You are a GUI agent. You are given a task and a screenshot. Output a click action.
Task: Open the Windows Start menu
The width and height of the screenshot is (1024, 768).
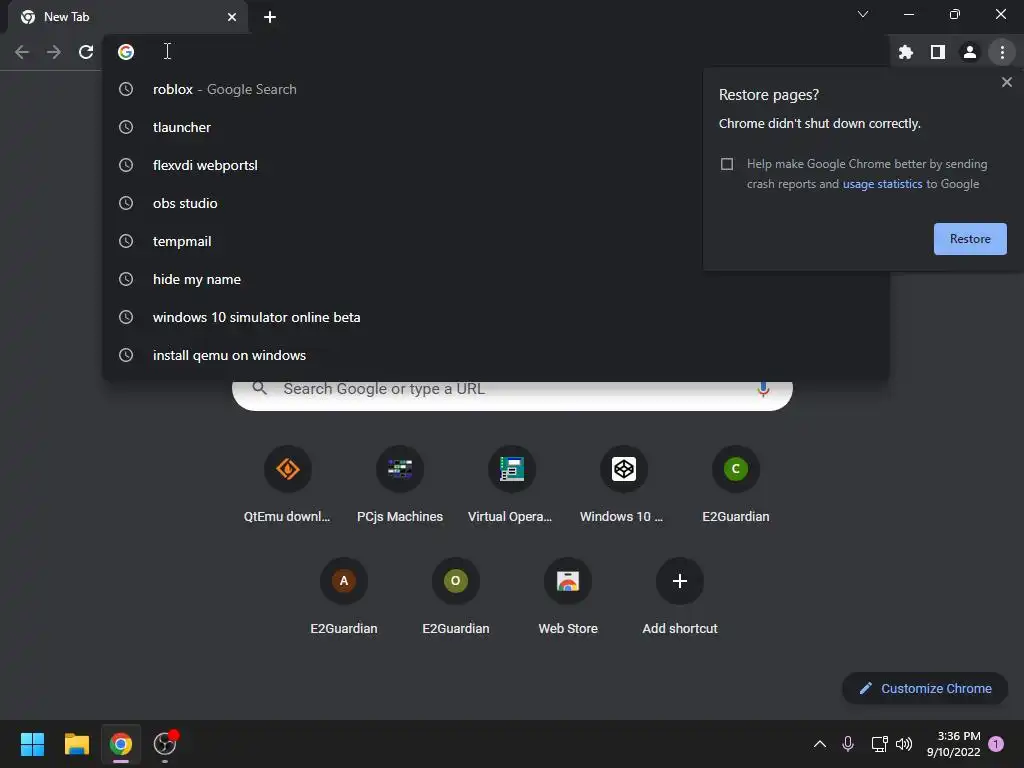tap(32, 744)
